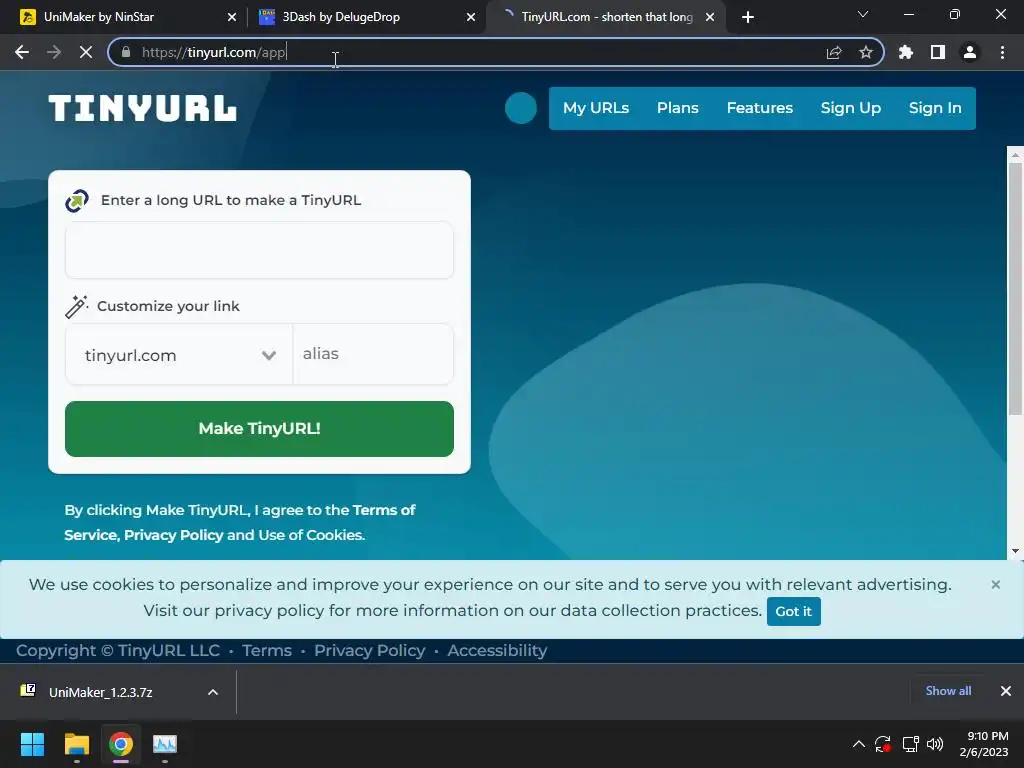The height and width of the screenshot is (768, 1024).
Task: Open the Windows Start menu
Action: click(x=33, y=744)
